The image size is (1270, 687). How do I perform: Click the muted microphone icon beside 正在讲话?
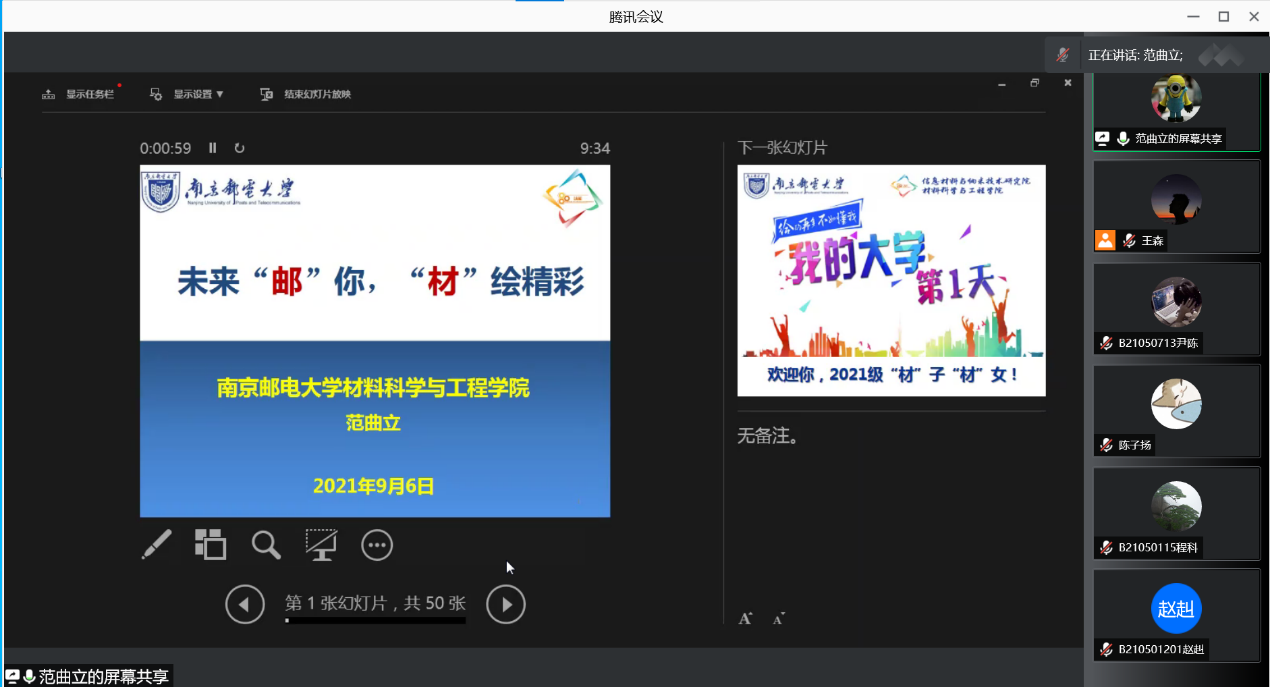[x=1063, y=55]
